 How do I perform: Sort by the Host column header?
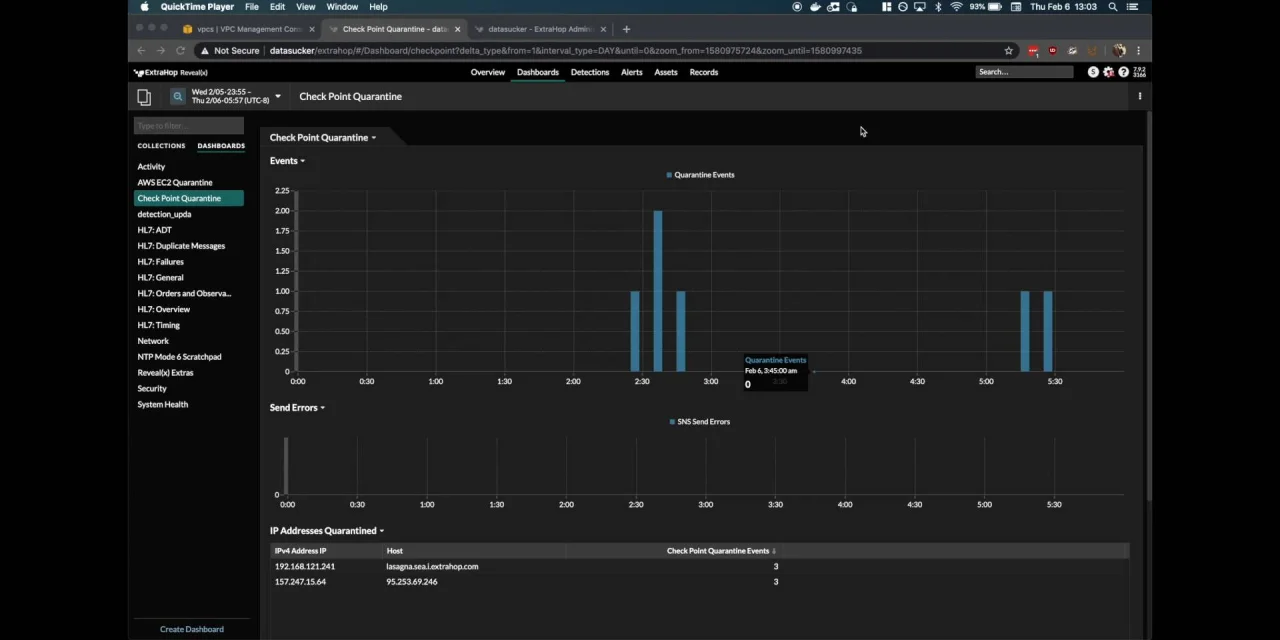click(x=395, y=551)
